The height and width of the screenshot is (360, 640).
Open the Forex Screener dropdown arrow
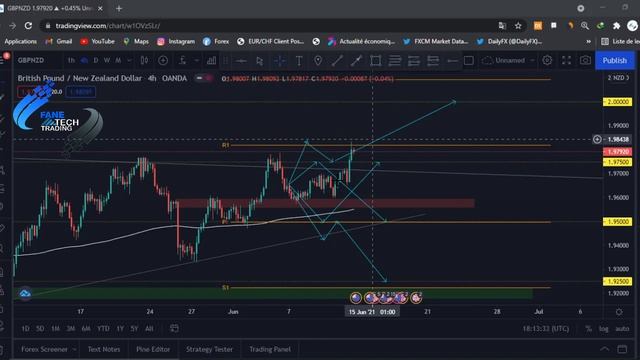click(74, 349)
